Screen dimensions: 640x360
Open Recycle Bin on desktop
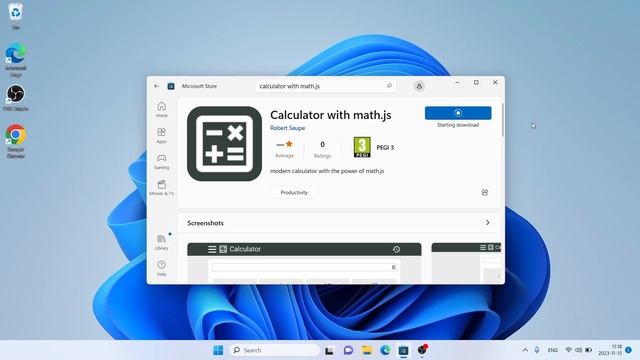coord(16,16)
